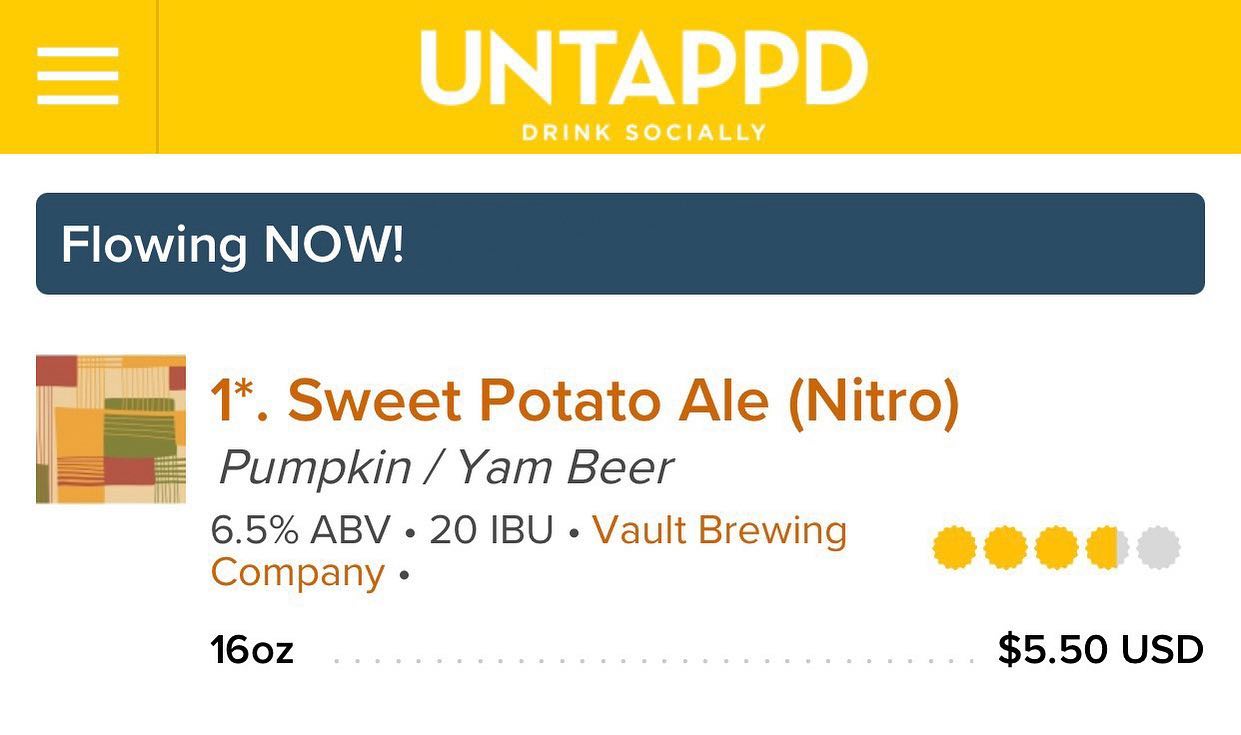The height and width of the screenshot is (735, 1241).
Task: Open the Vault Brewing Company link
Action: point(529,551)
